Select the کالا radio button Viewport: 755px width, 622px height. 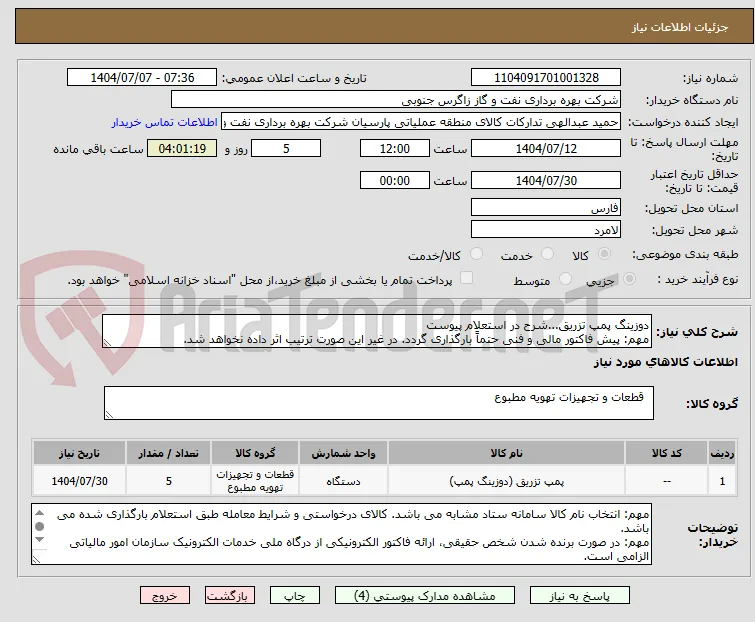[x=604, y=254]
